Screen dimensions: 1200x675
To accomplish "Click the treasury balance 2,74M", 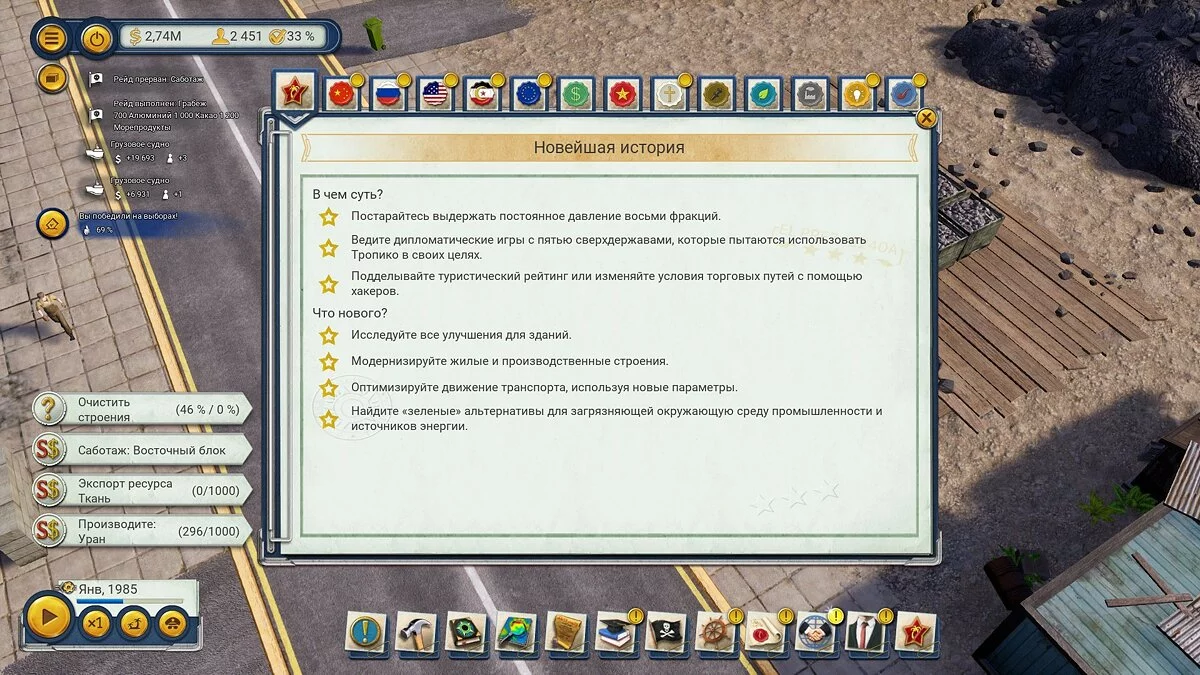I will pos(155,37).
